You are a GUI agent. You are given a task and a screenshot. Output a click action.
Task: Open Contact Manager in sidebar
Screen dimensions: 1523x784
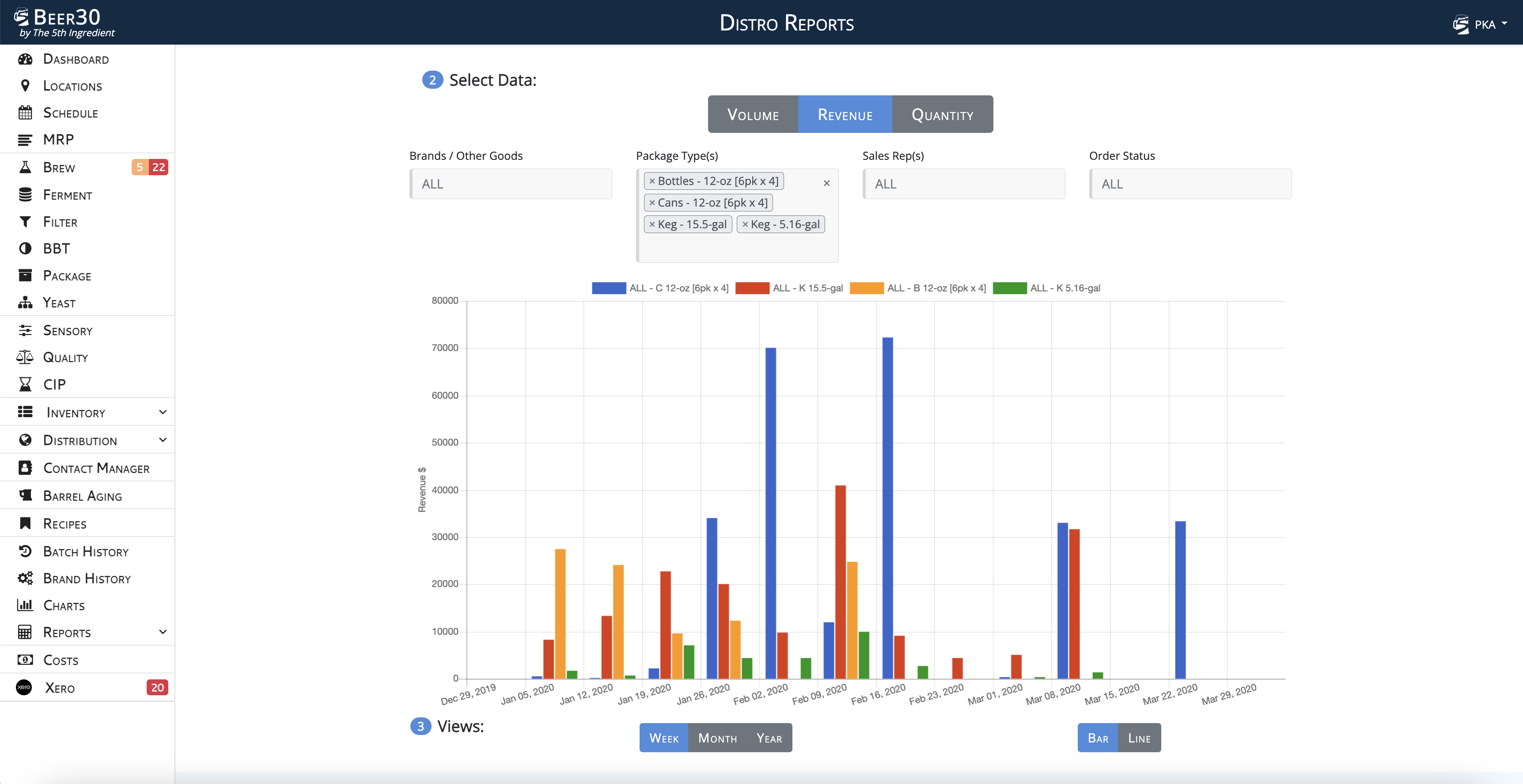click(96, 468)
